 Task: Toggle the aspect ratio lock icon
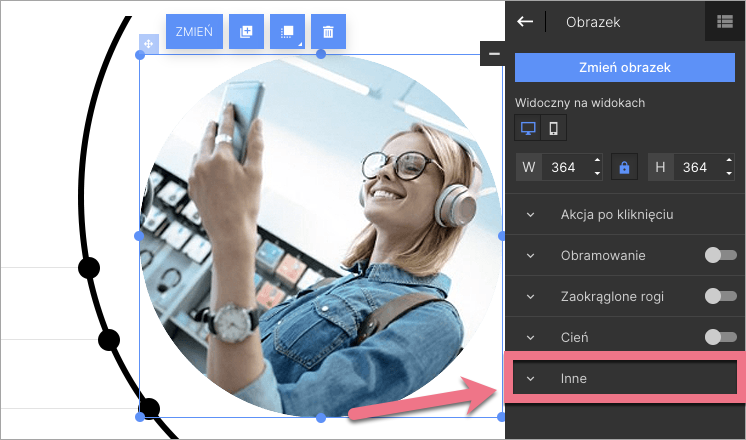tap(624, 168)
